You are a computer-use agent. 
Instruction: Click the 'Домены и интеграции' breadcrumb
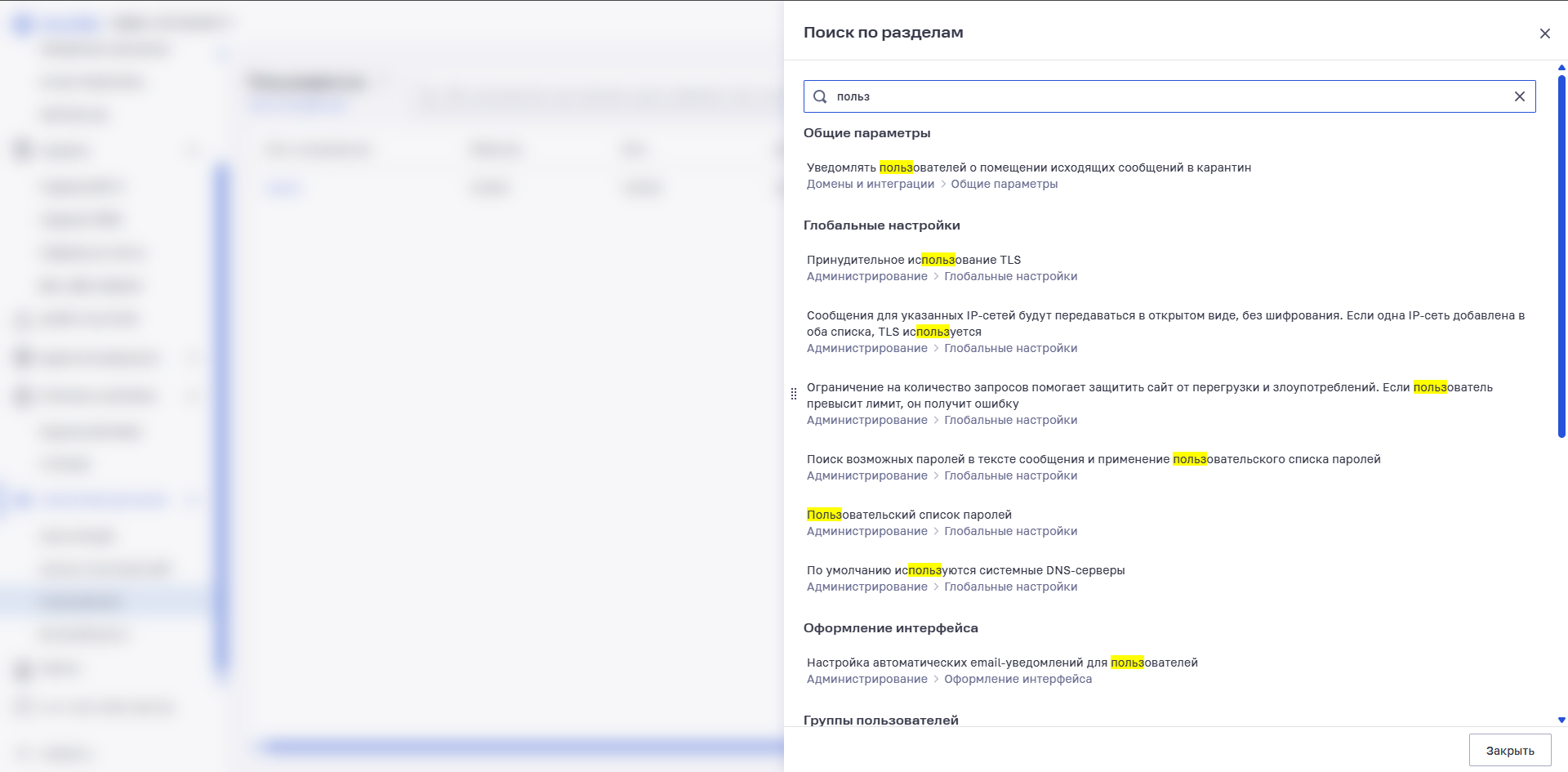(871, 184)
